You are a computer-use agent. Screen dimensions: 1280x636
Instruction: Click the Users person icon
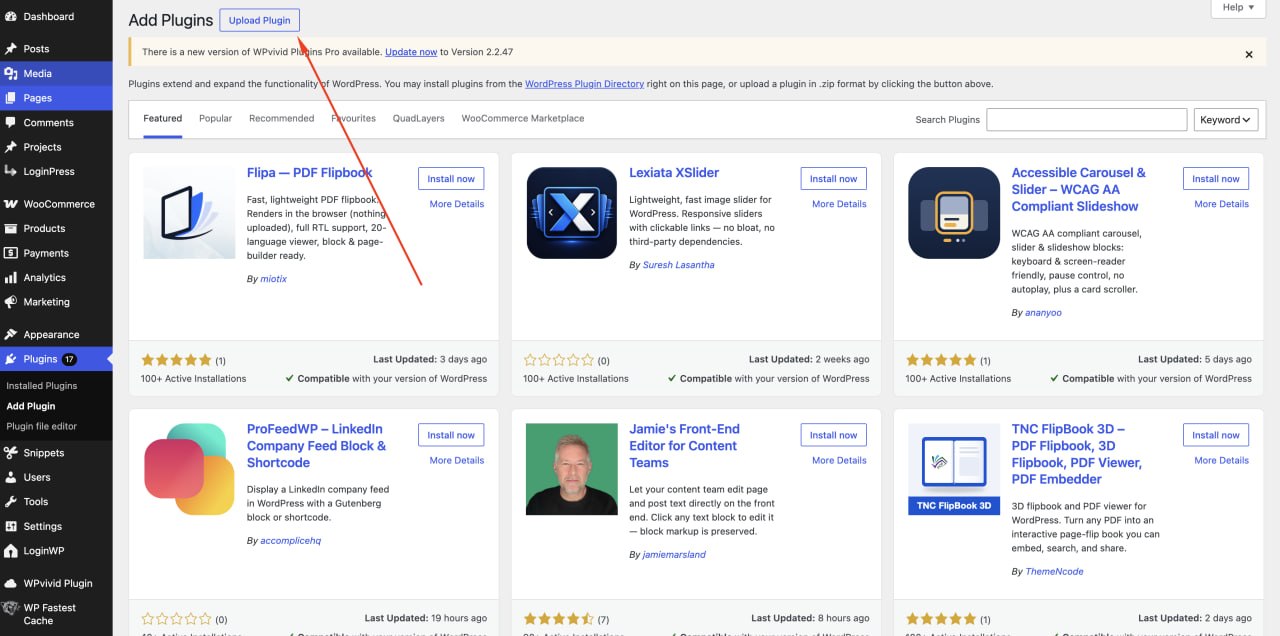click(x=11, y=478)
